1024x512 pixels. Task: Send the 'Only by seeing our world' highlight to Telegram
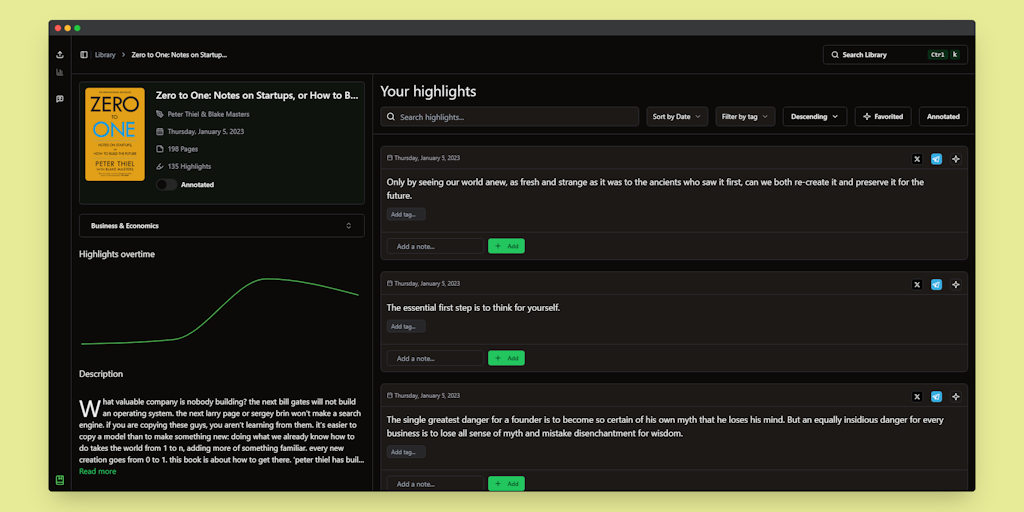[936, 159]
